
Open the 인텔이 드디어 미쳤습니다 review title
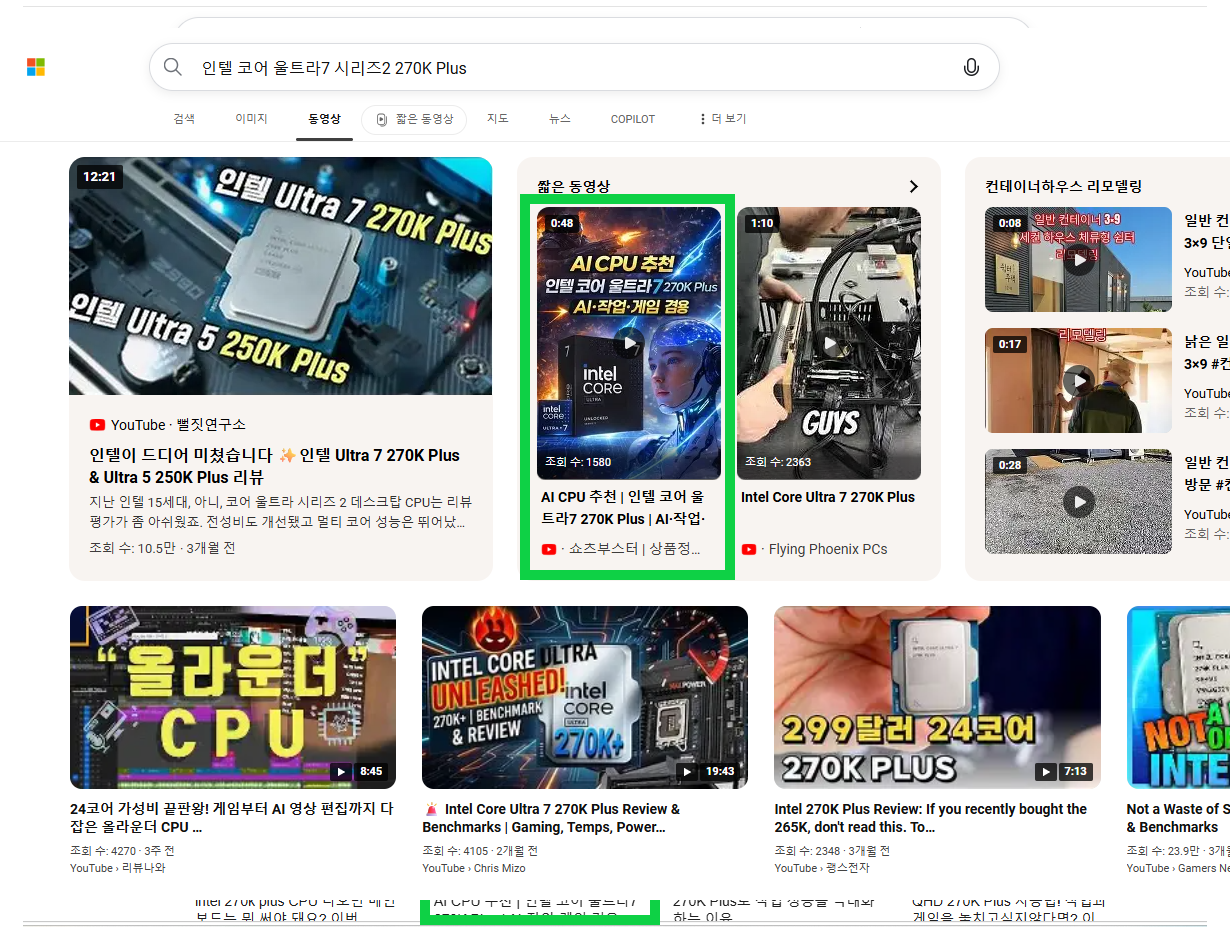tap(275, 466)
